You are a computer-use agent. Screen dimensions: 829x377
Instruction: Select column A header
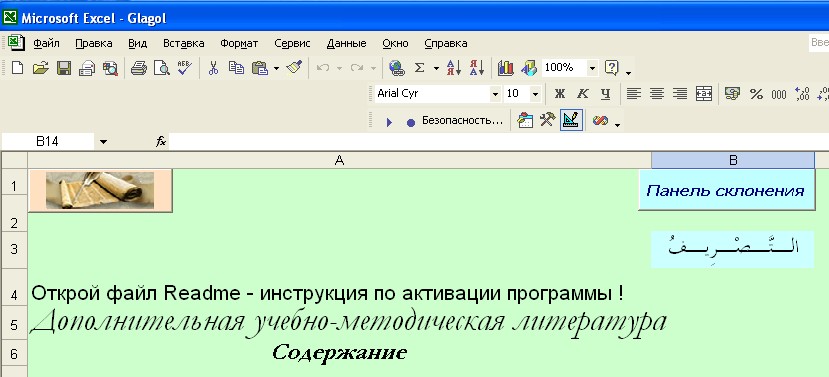pyautogui.click(x=339, y=160)
